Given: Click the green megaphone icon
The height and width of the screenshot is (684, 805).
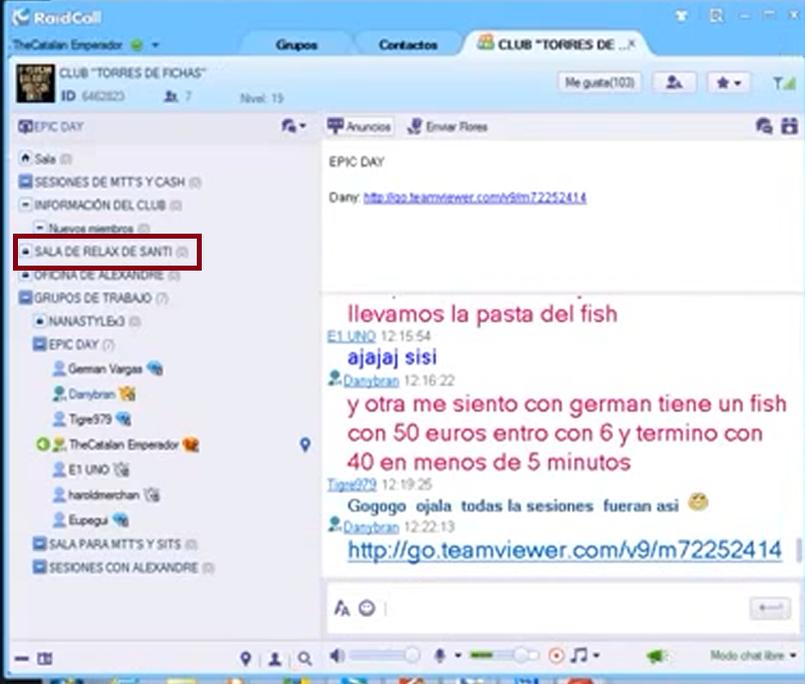Looking at the screenshot, I should pos(657,656).
